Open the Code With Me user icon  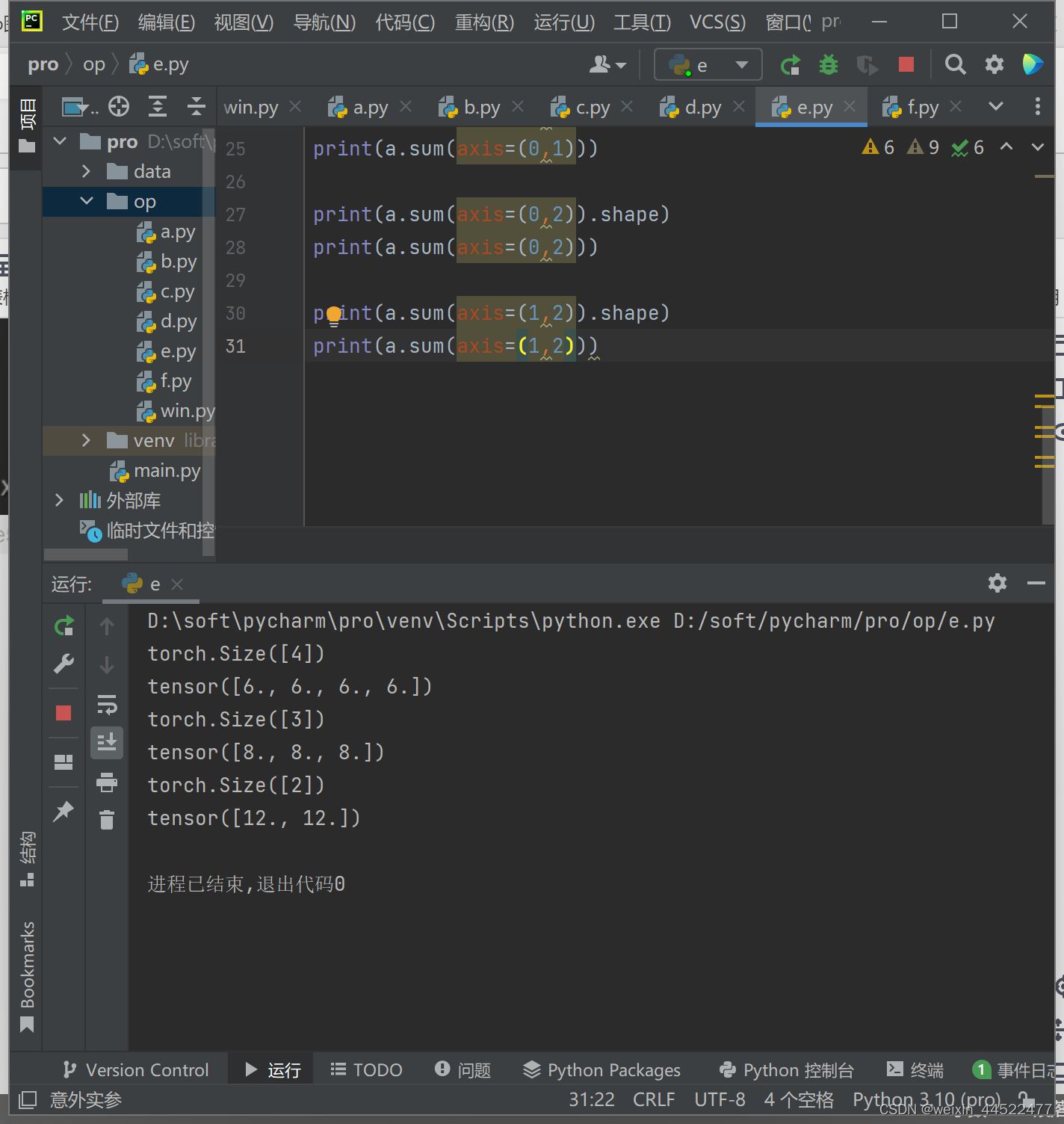point(607,65)
